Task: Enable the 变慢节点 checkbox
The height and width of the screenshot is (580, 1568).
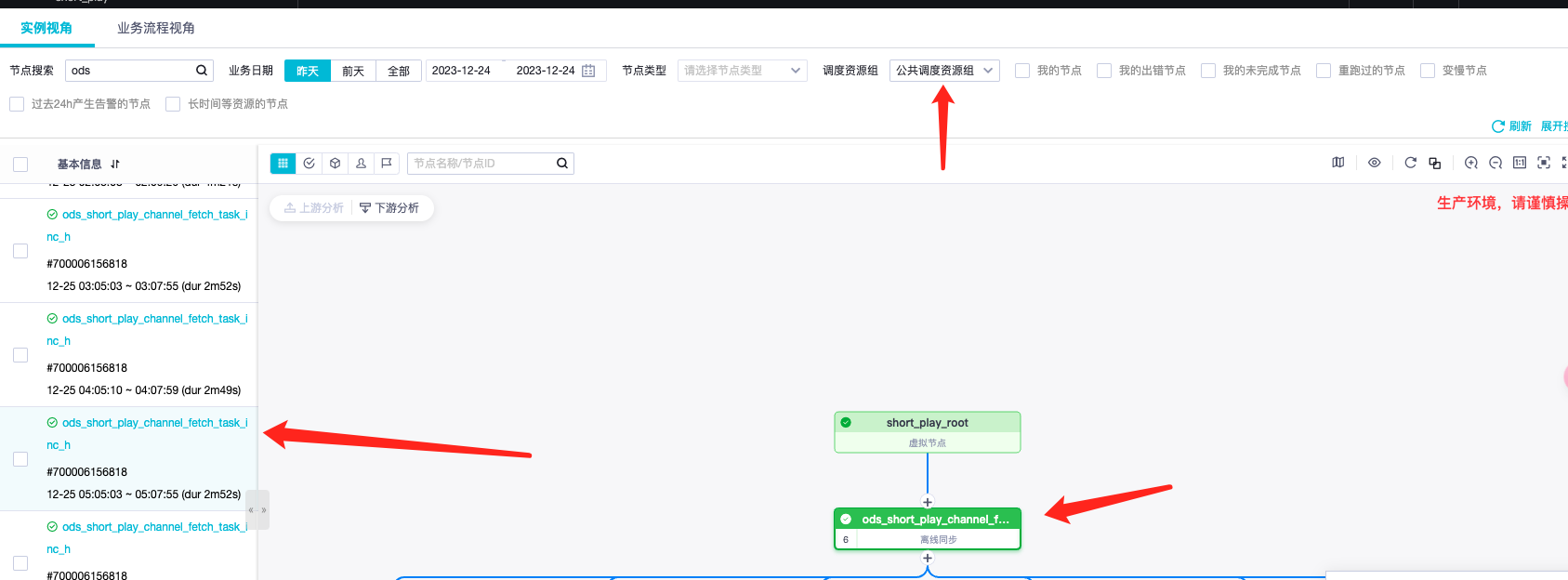Action: [x=1428, y=71]
